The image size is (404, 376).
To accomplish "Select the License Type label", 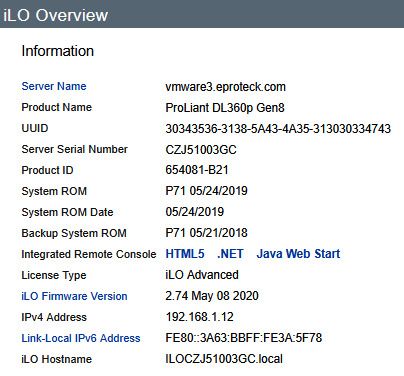I will [54, 275].
